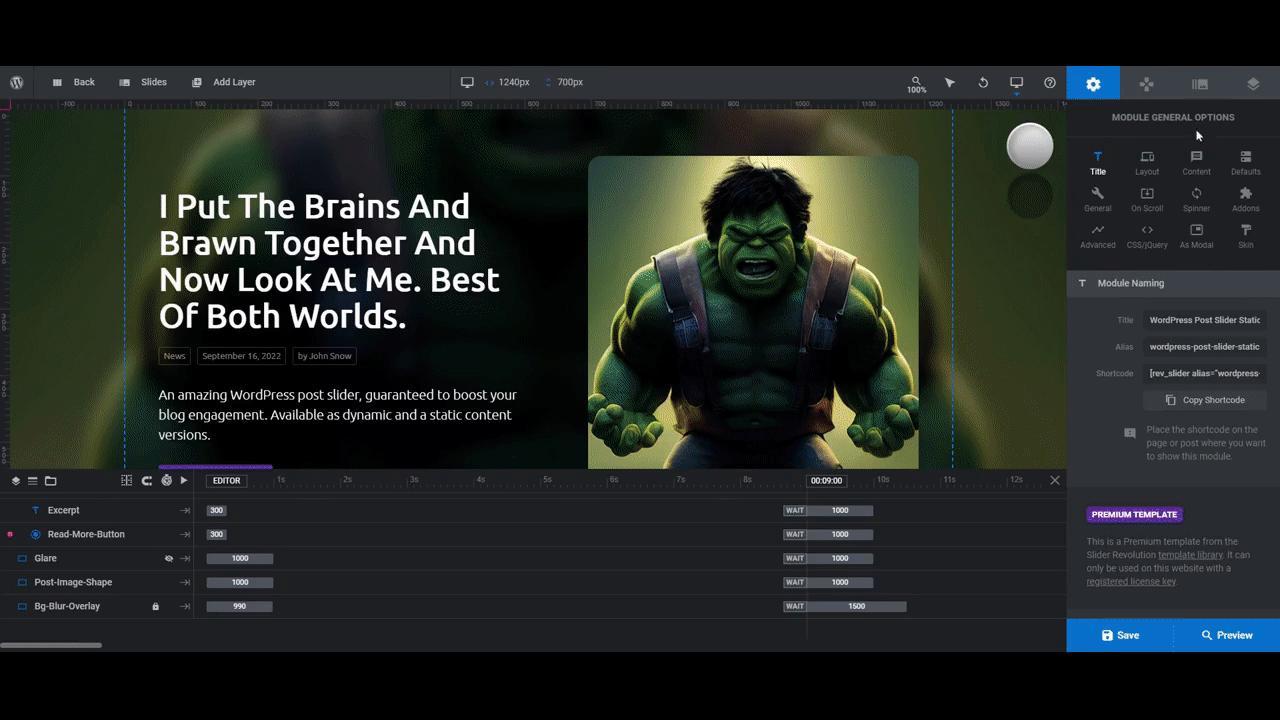Toggle visibility of the Glare layer
Viewport: 1280px width, 720px height.
tap(168, 559)
